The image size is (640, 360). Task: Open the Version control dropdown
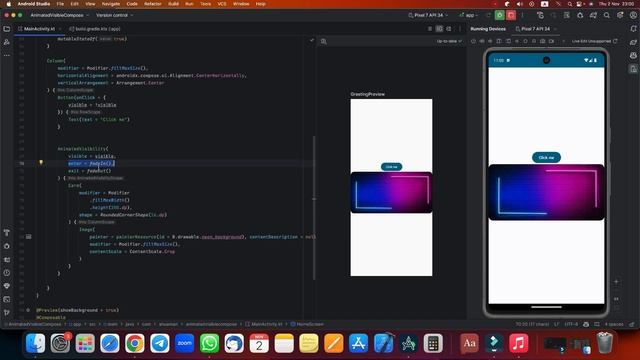pos(114,15)
